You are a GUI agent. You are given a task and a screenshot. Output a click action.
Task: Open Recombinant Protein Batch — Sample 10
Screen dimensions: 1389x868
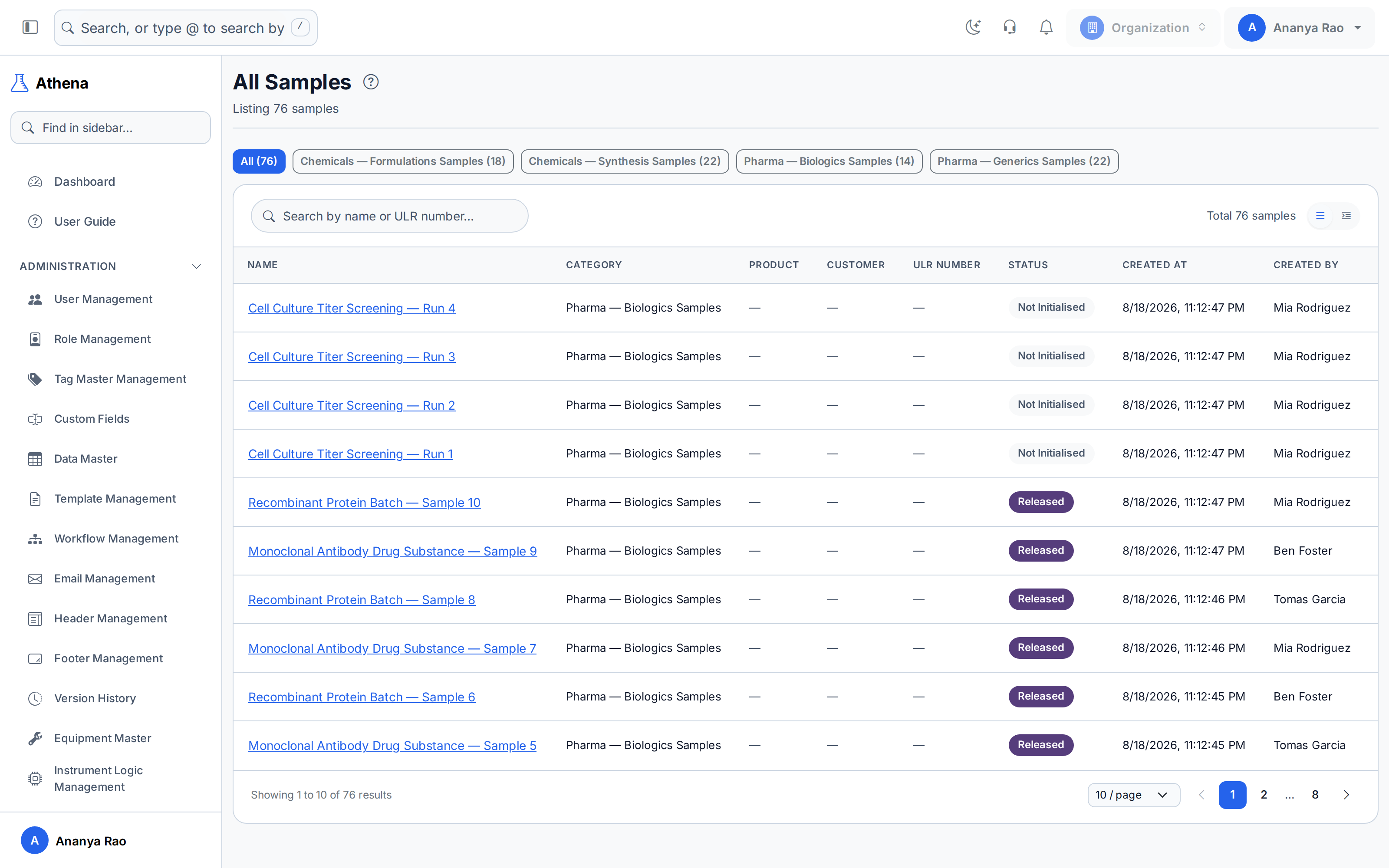click(x=365, y=502)
